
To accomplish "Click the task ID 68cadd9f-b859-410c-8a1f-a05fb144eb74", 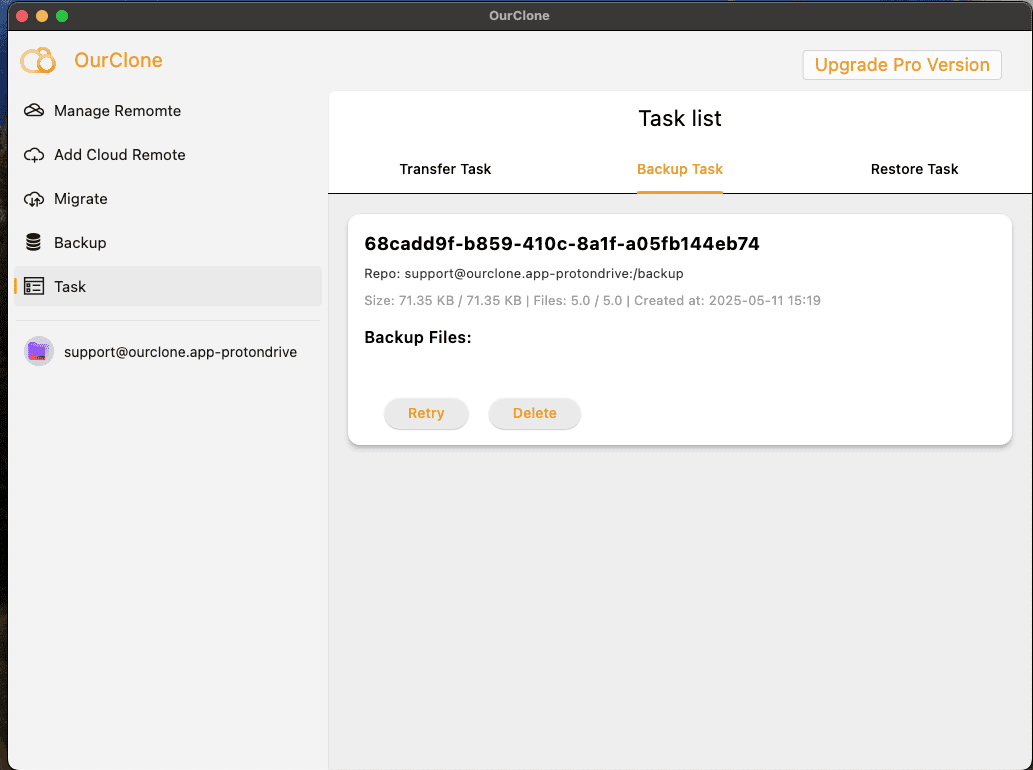I will click(x=562, y=244).
